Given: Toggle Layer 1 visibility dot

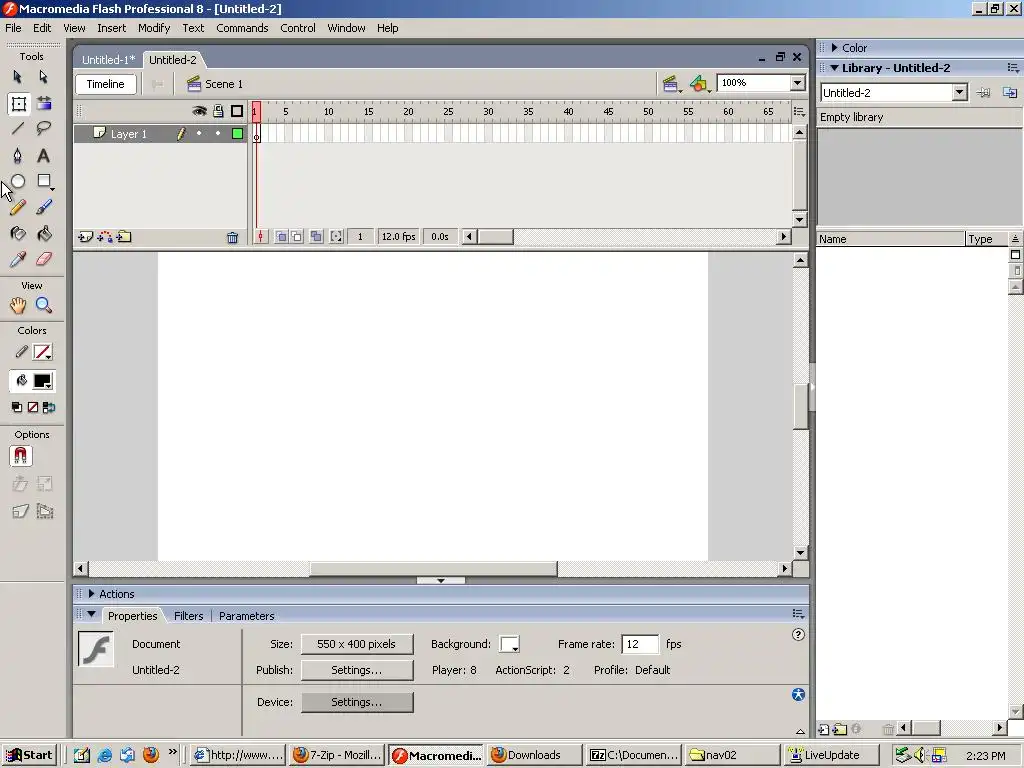Looking at the screenshot, I should pos(199,134).
